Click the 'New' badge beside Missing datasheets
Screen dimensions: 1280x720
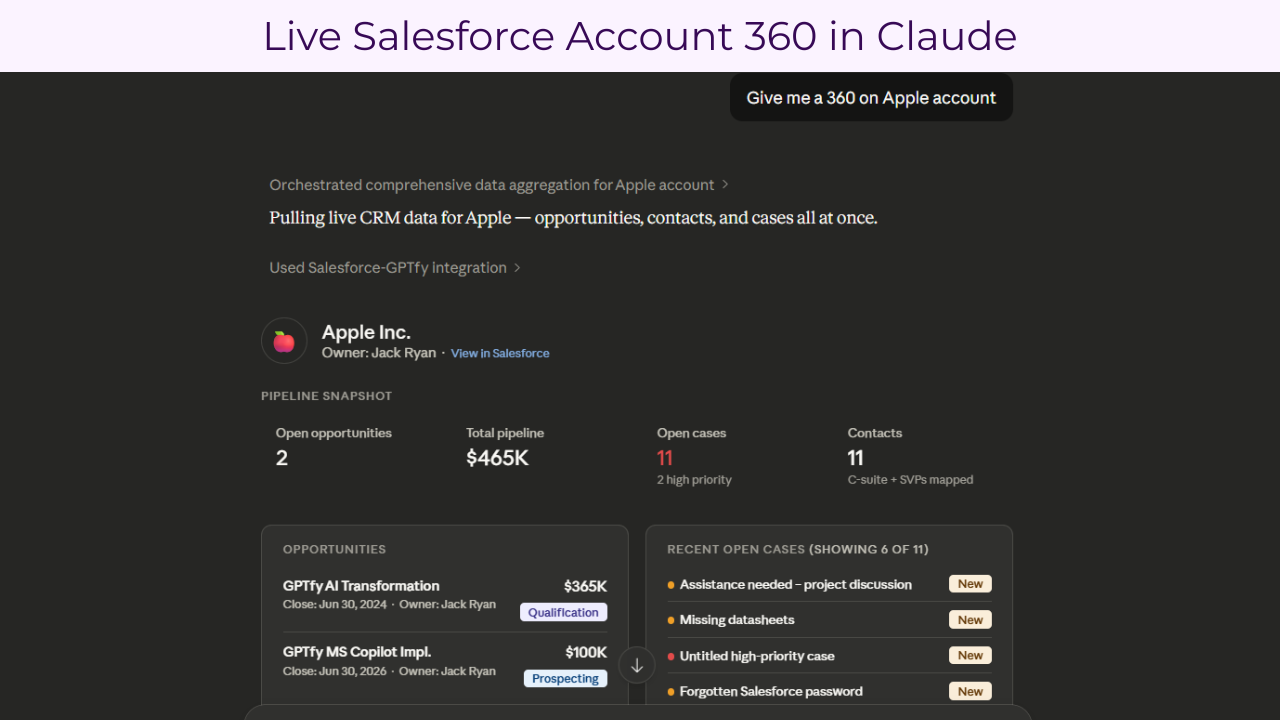point(970,620)
